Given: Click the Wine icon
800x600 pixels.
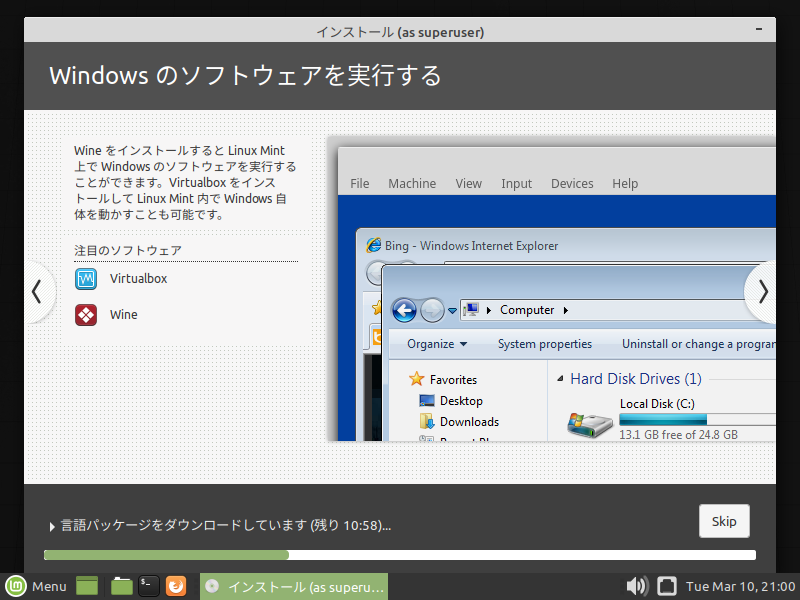Looking at the screenshot, I should tap(86, 315).
